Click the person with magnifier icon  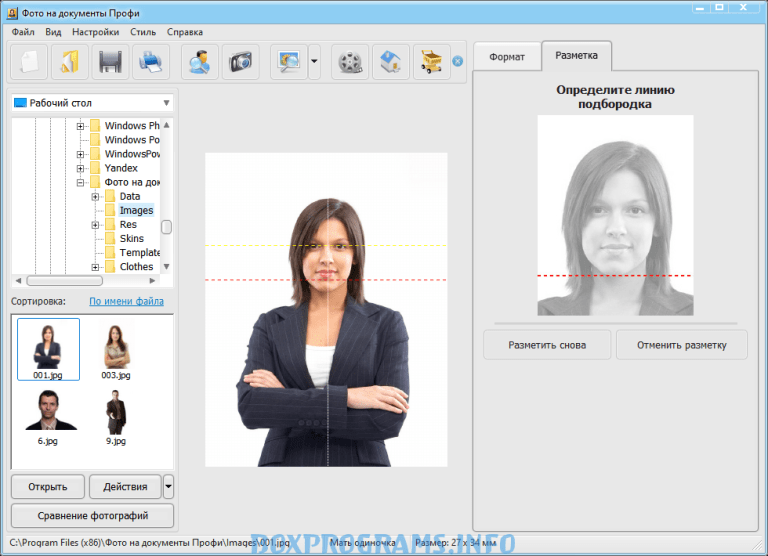tap(200, 62)
